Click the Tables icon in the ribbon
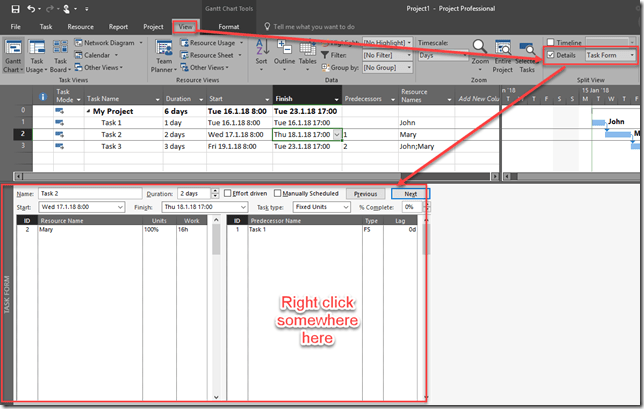Screen dimensions: 644x409 [x=308, y=50]
